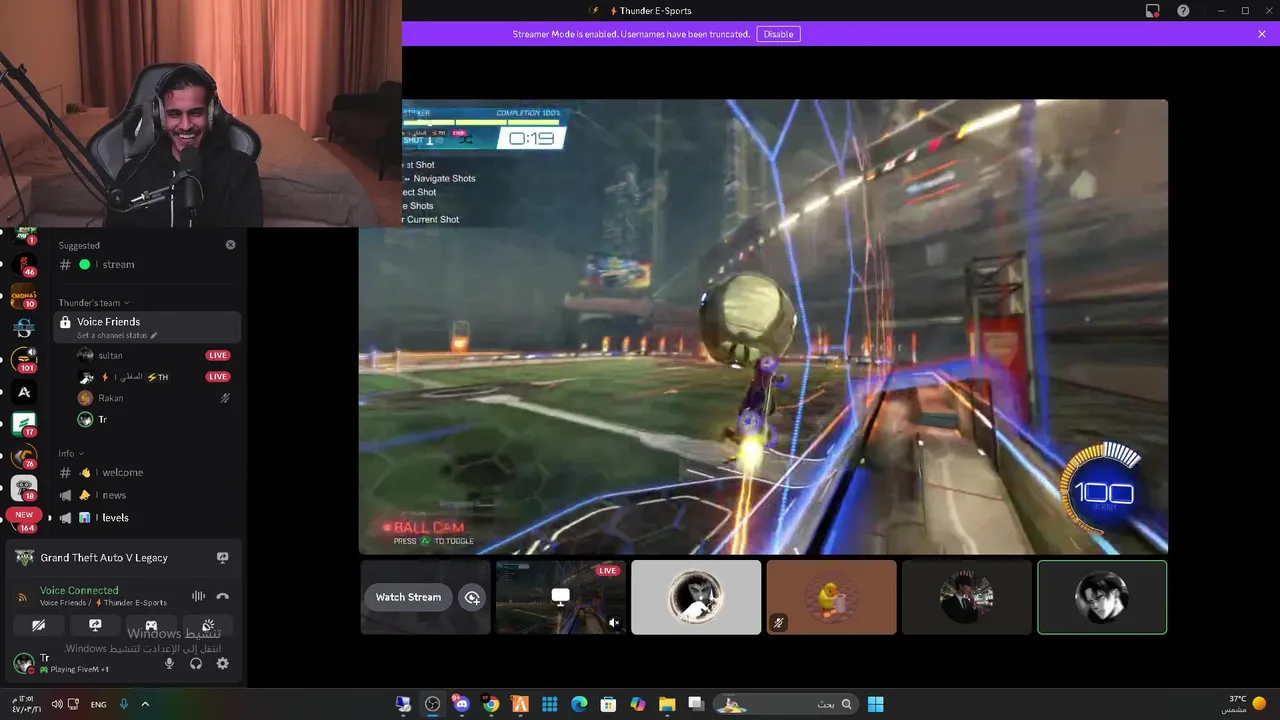
Task: Click the Grand Theft Auto V Legacy activity
Action: pos(104,558)
